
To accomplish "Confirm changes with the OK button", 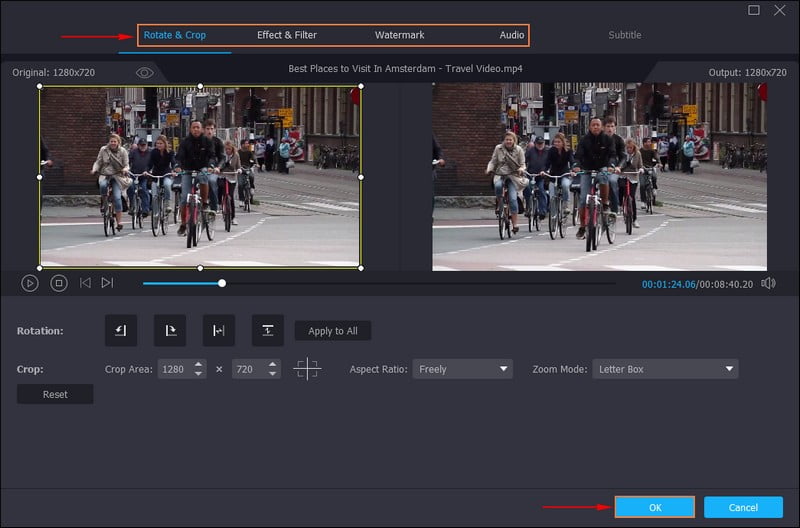I will pos(655,507).
